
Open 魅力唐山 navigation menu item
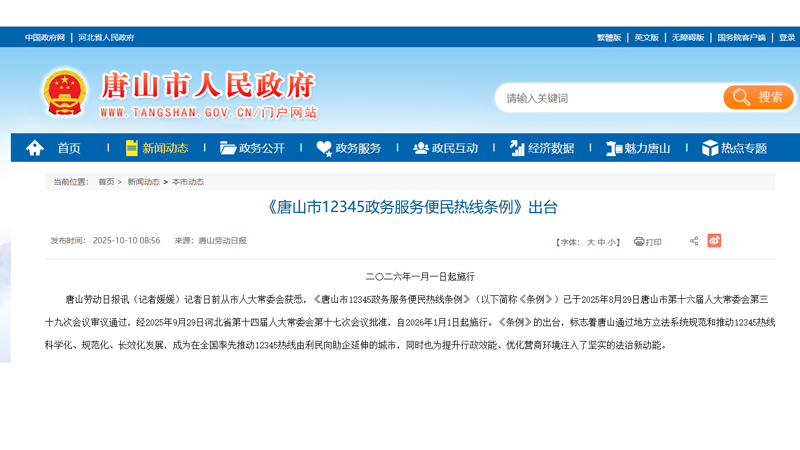pos(647,148)
